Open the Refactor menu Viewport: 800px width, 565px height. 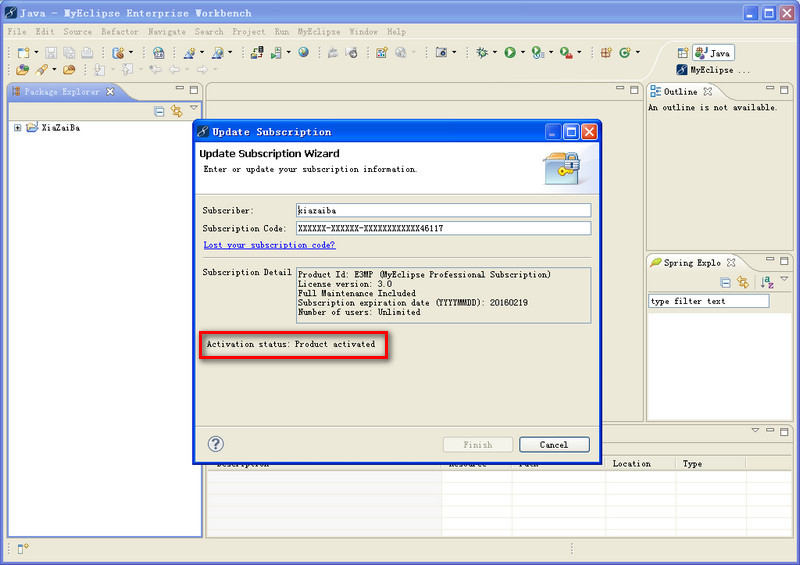click(119, 31)
